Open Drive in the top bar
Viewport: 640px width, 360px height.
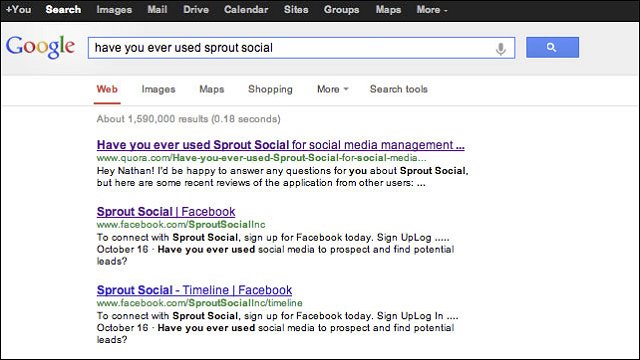196,9
